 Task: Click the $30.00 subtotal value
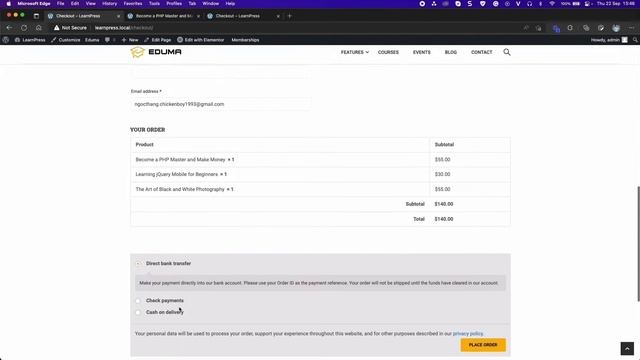pos(442,174)
